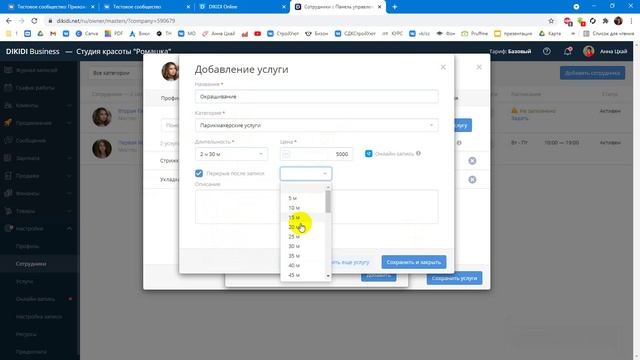The width and height of the screenshot is (640, 360).
Task: Click info icon beside Онлайн запись
Action: click(x=418, y=153)
